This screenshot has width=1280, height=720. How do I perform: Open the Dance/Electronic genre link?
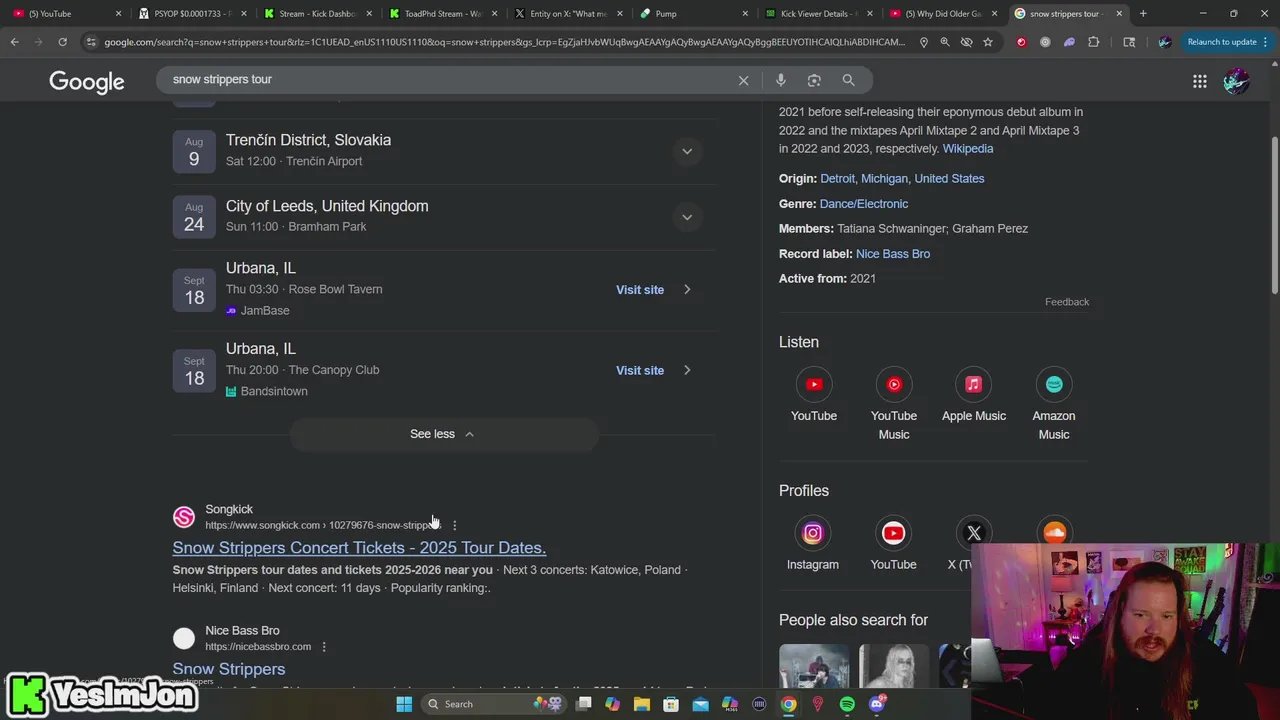point(864,204)
